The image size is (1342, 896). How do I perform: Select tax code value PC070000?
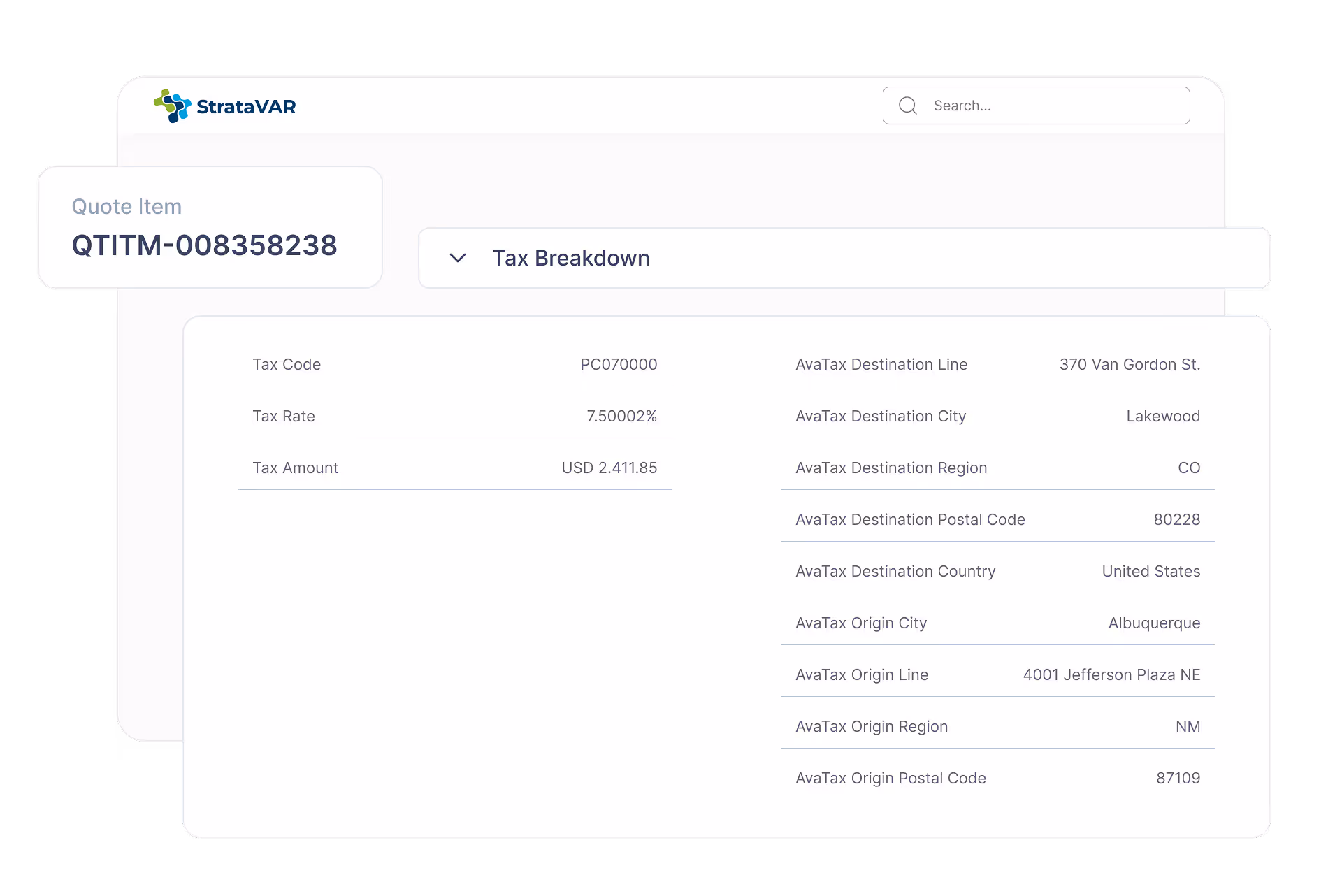619,364
